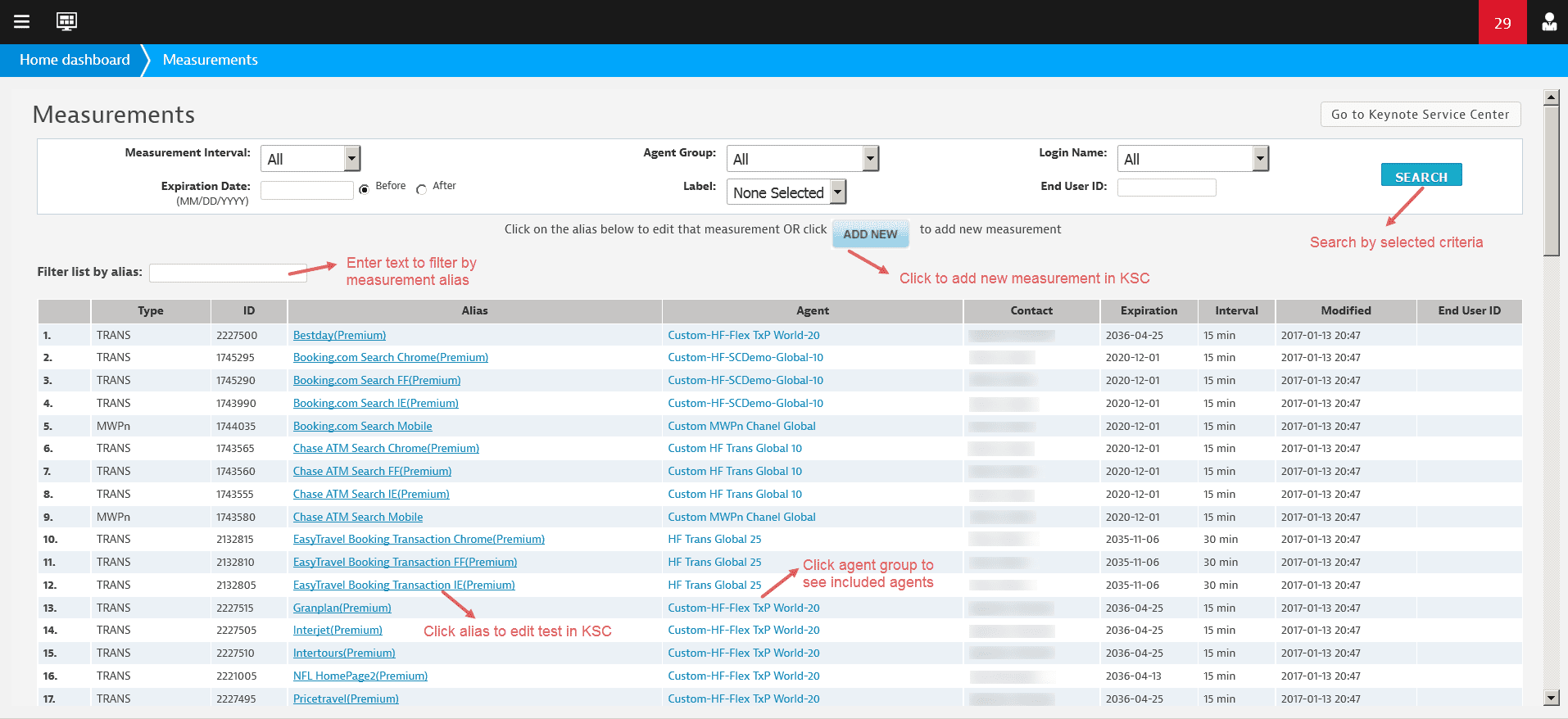Open the Login Name dropdown

tap(1193, 159)
